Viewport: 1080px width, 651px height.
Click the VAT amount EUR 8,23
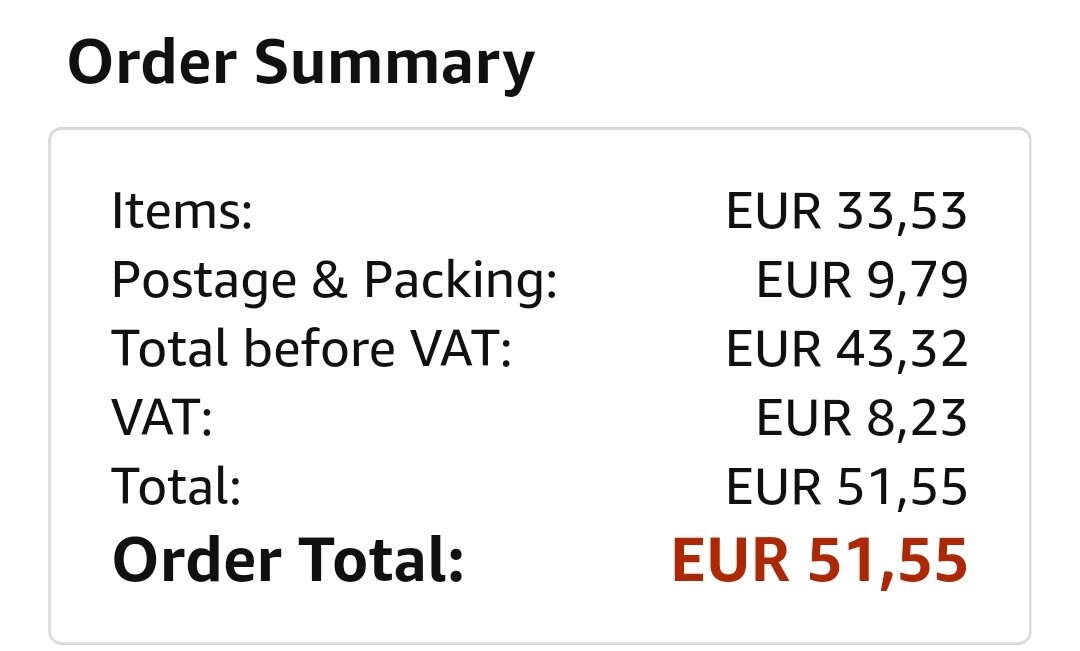coord(862,417)
